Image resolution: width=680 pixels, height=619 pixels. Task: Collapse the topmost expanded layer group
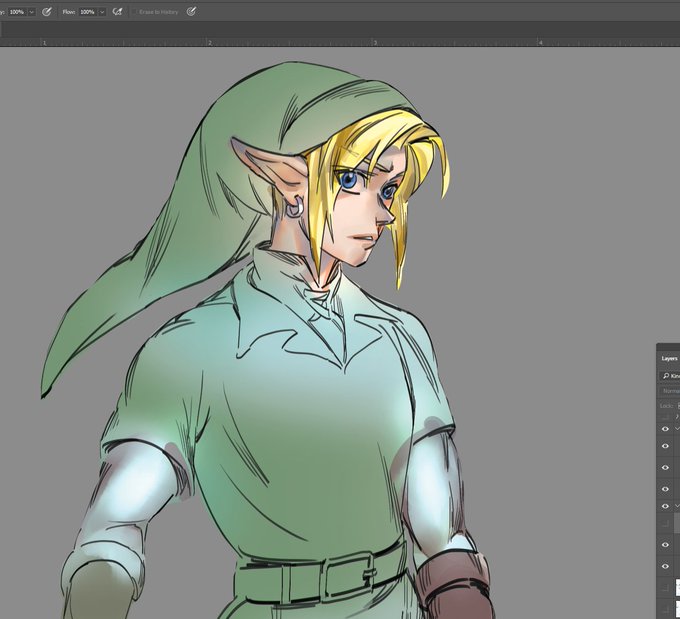(x=677, y=429)
